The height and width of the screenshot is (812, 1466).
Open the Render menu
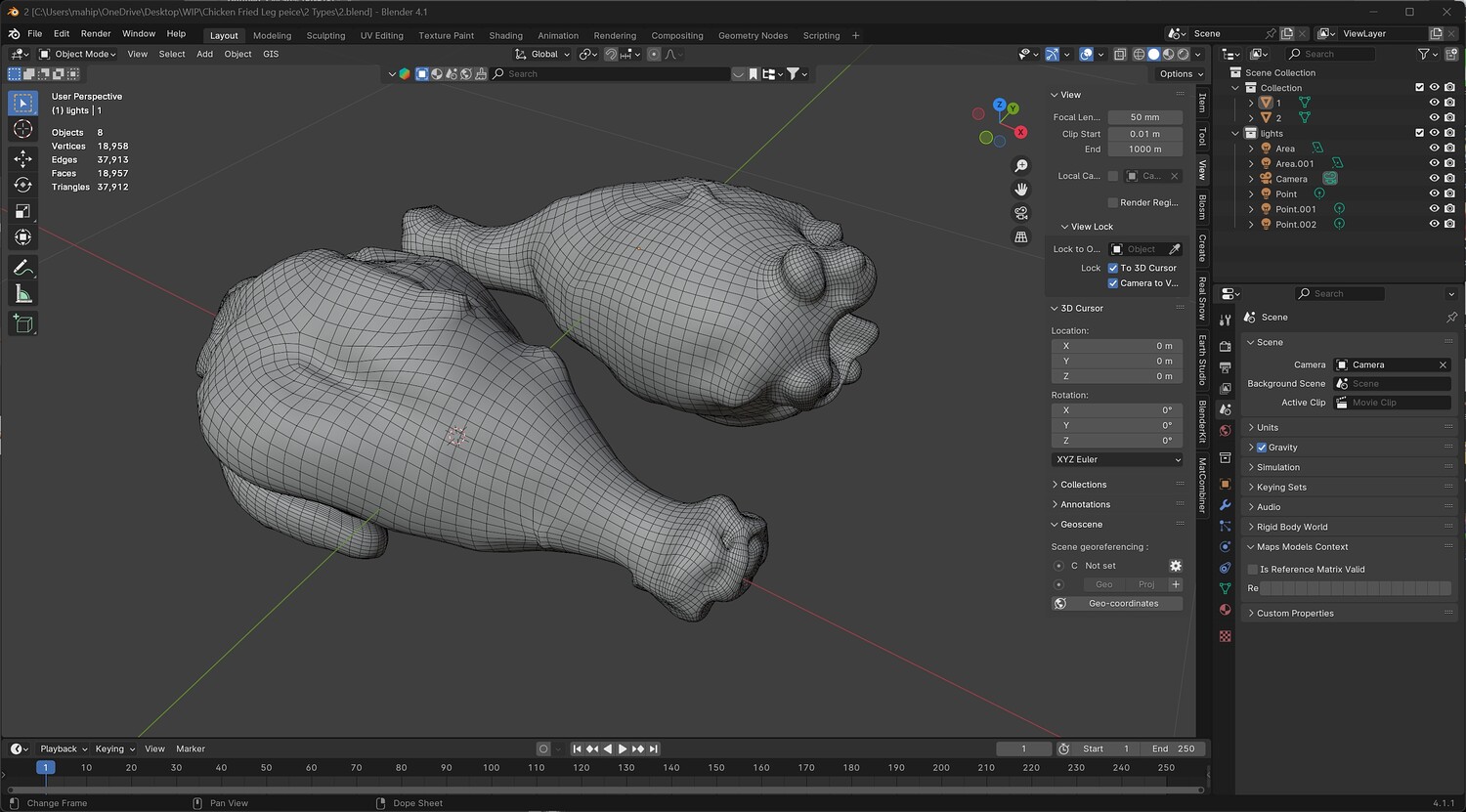tap(96, 33)
